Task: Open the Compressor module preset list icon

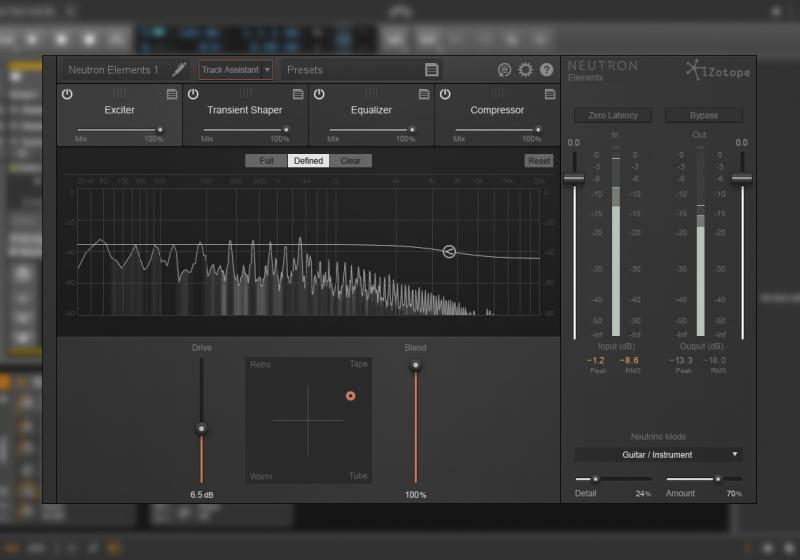Action: point(550,94)
